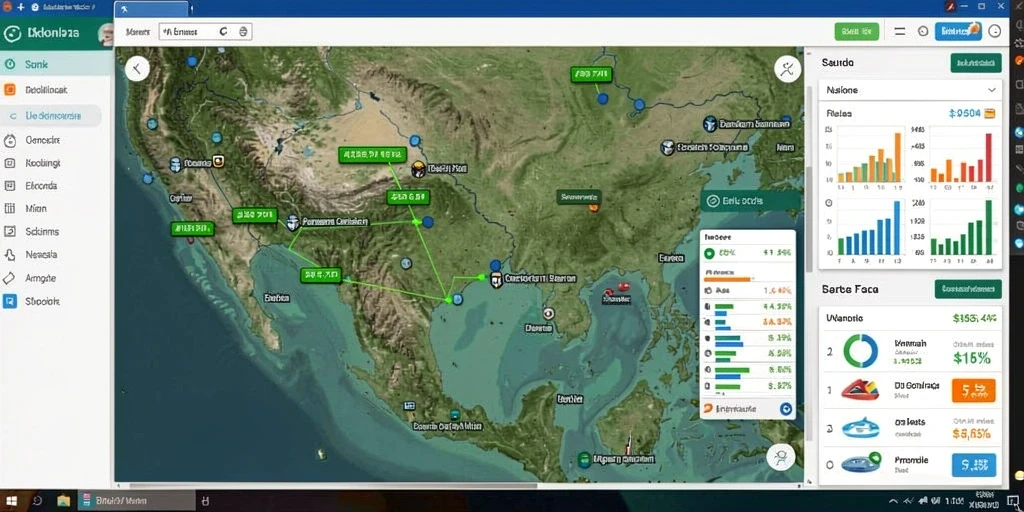This screenshot has height=512, width=1024.
Task: Click the taskbar search icon
Action: coord(37,501)
